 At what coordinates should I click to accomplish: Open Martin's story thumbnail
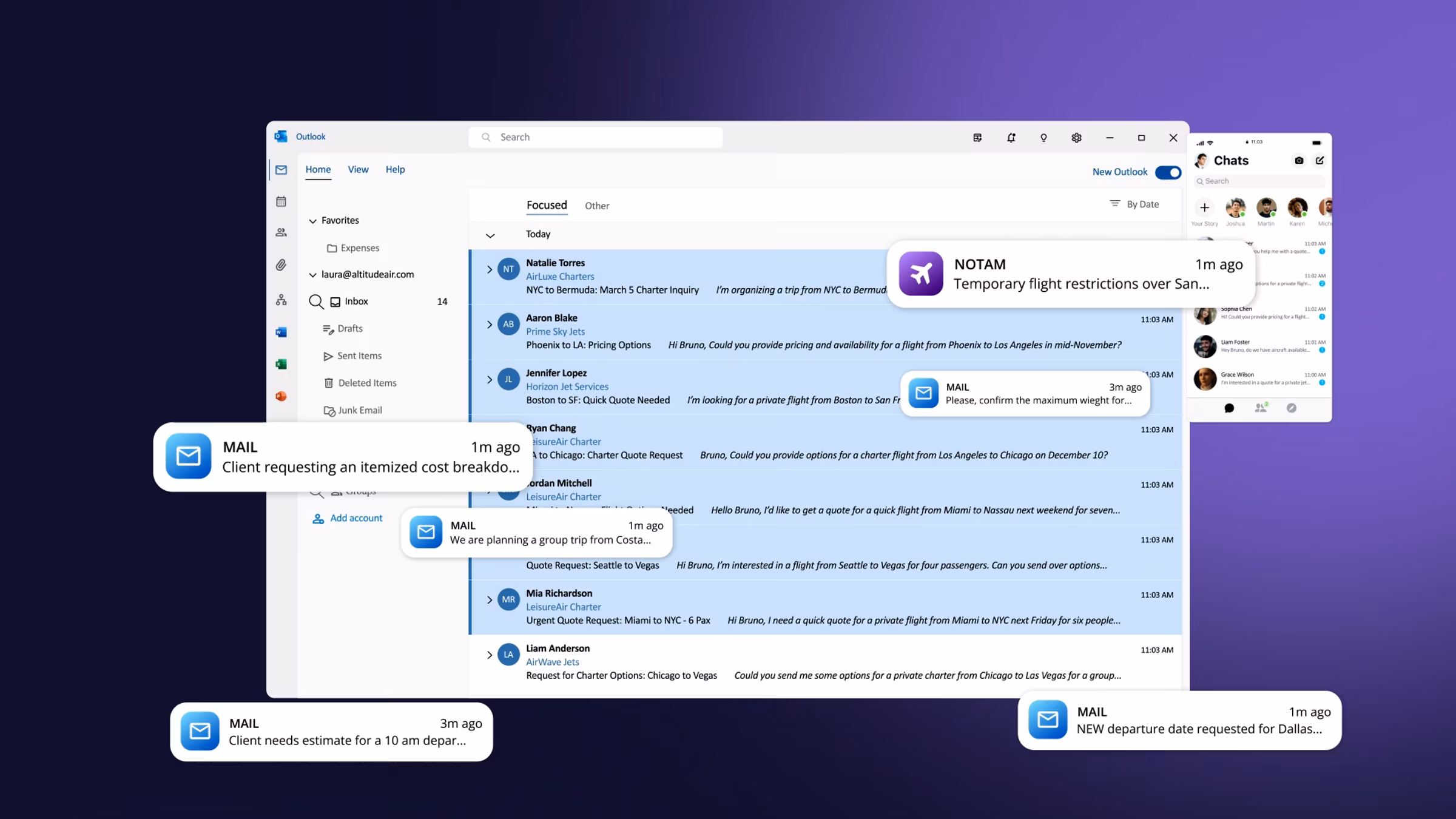[1266, 208]
